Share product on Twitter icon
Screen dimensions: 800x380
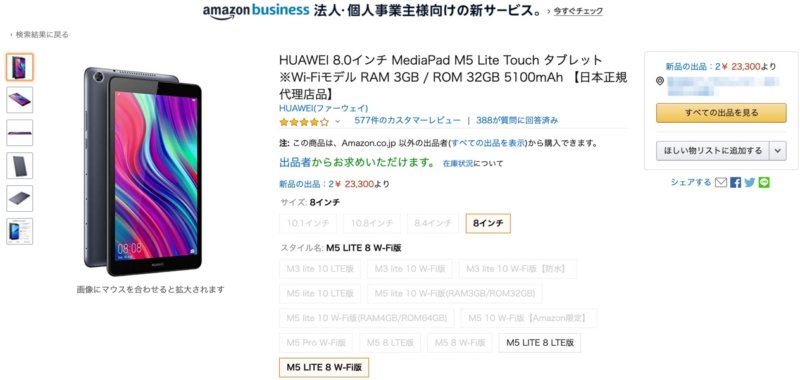tap(749, 182)
